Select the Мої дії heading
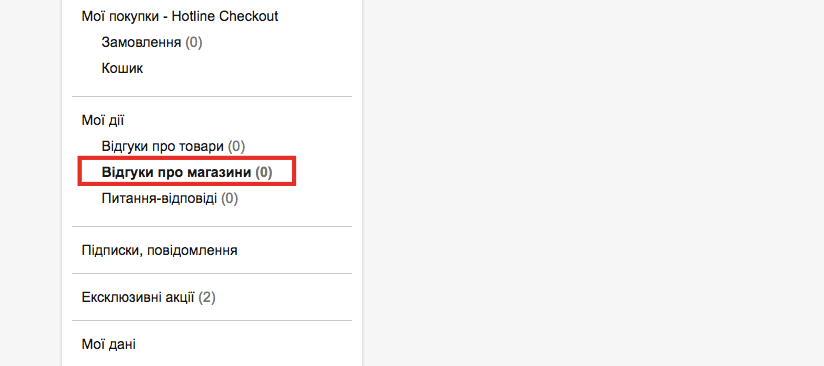824x366 pixels. (103, 120)
